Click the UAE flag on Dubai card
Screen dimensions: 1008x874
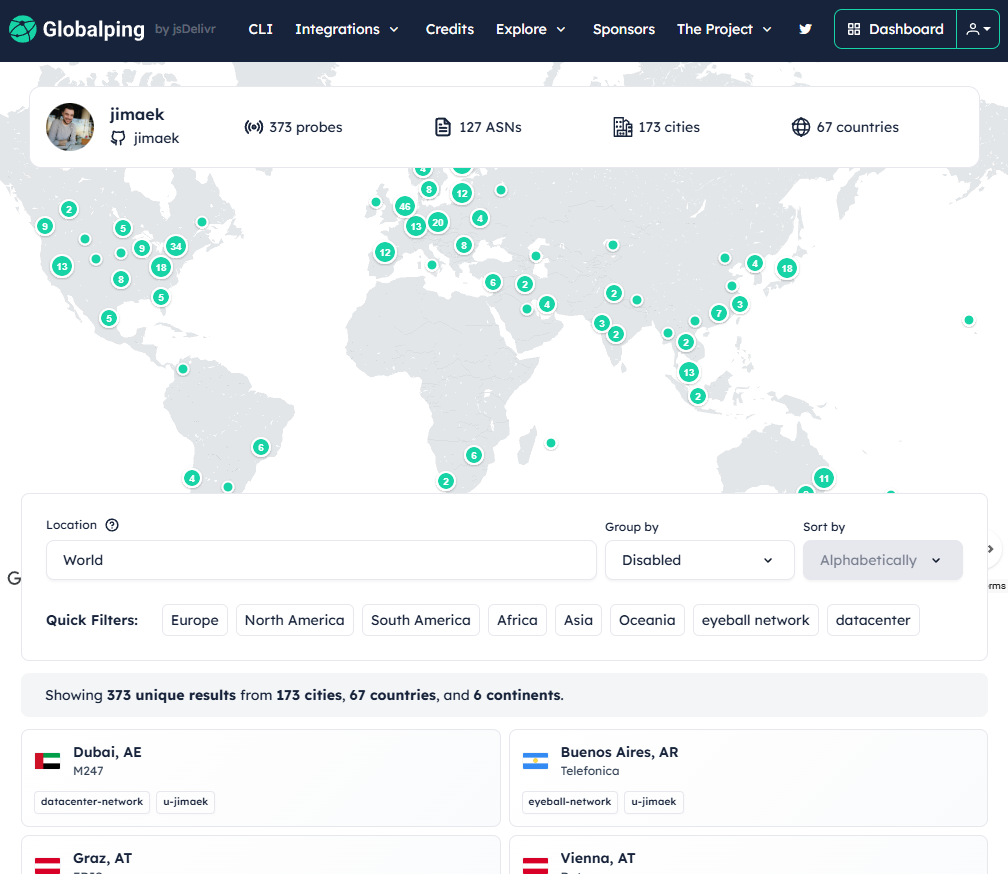[48, 761]
